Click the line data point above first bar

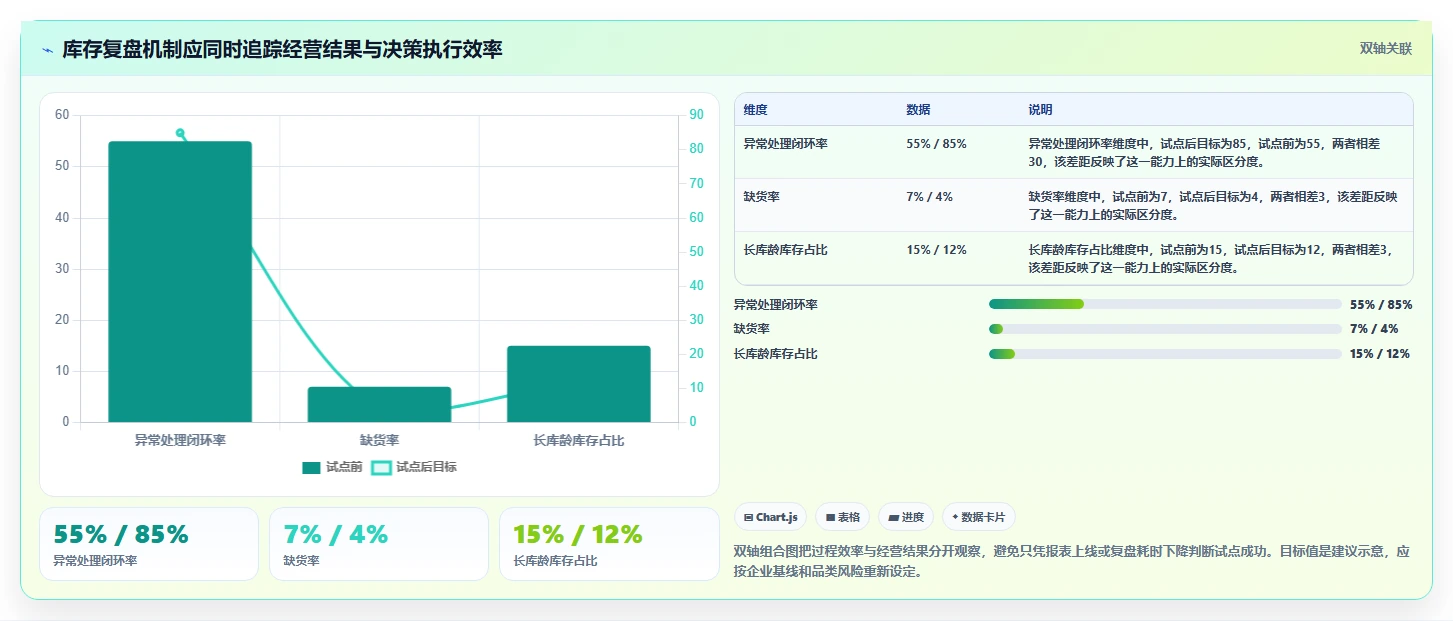point(180,132)
